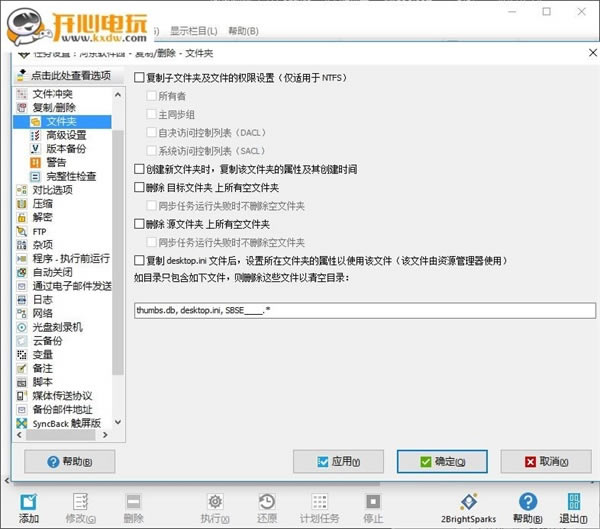Click the 云备份 cloud icon
600x529 pixels.
pos(22,341)
